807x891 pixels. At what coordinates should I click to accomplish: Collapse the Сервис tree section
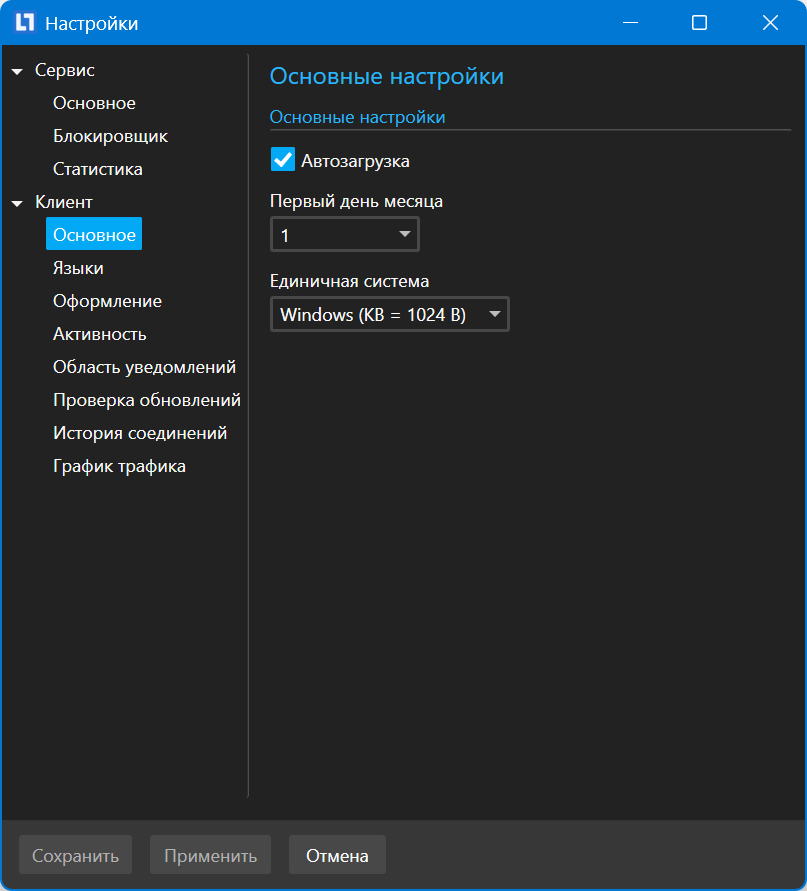17,71
